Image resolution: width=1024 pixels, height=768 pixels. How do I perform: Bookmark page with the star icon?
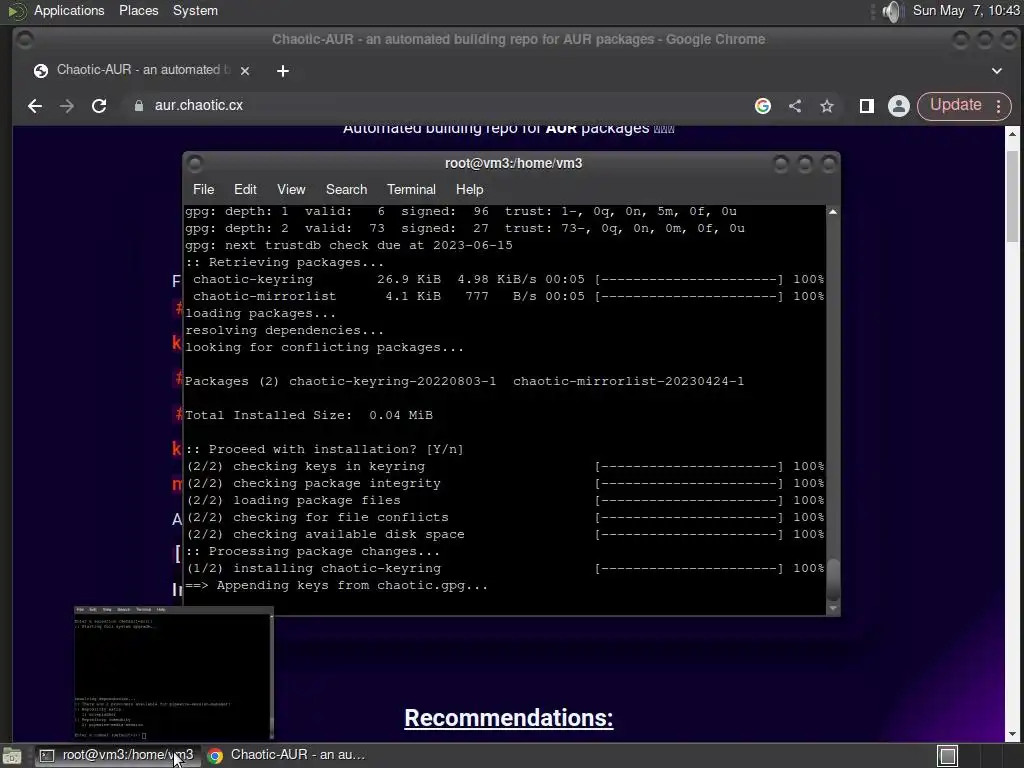pos(827,106)
